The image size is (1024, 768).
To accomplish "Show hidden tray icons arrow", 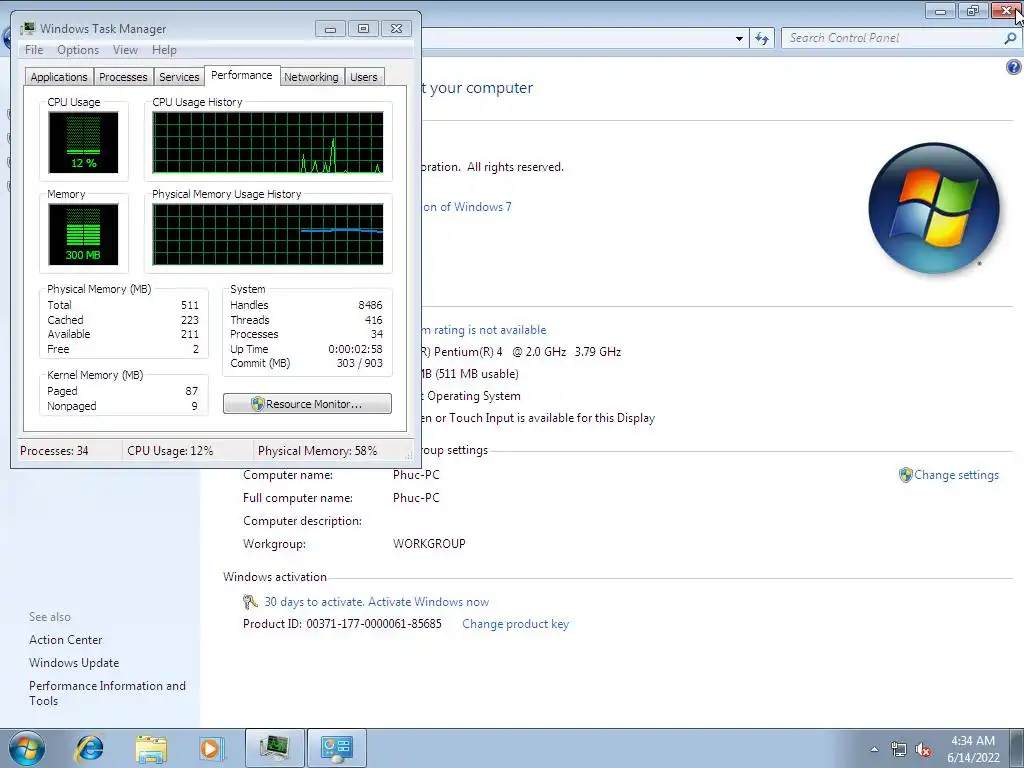I will point(874,749).
